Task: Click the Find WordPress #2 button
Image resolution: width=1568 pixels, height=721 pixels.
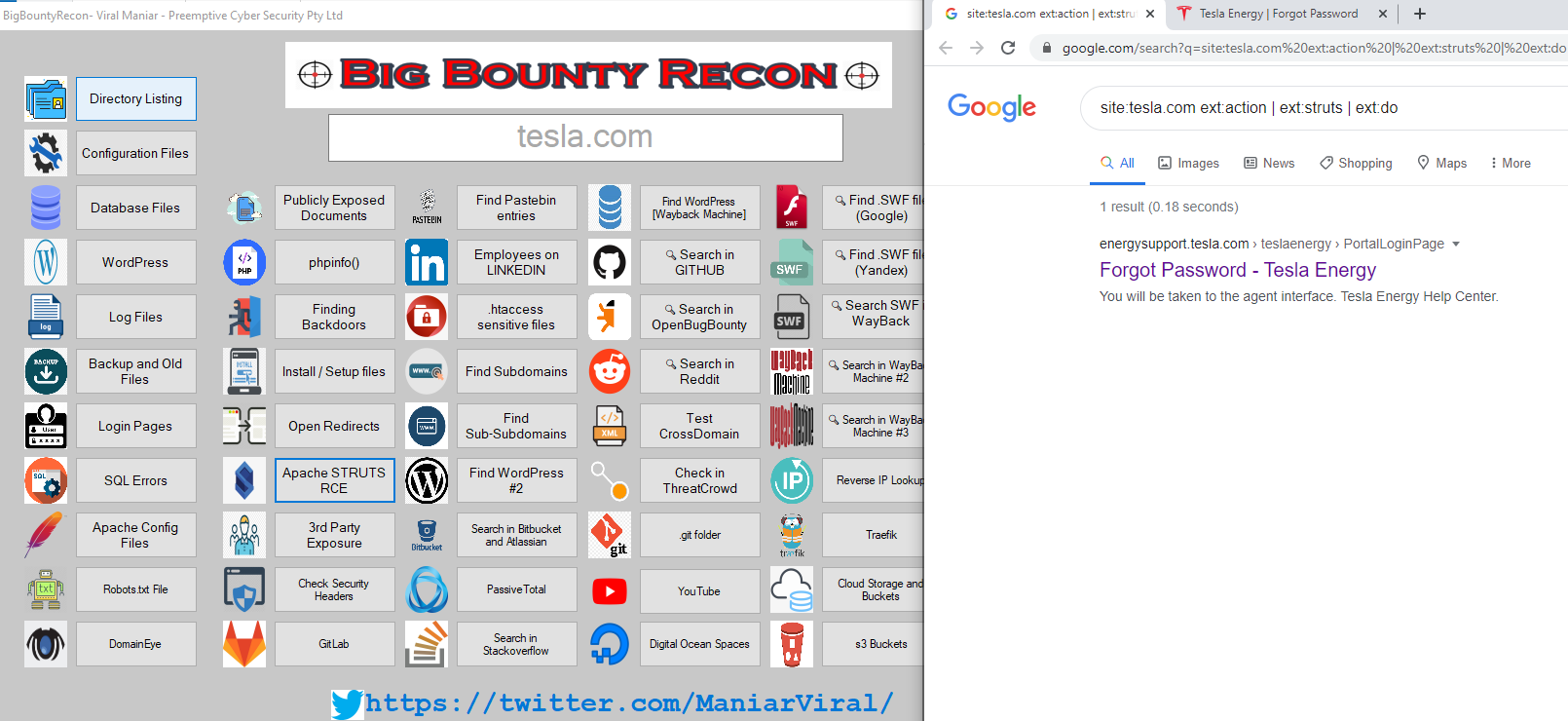Action: (x=517, y=480)
